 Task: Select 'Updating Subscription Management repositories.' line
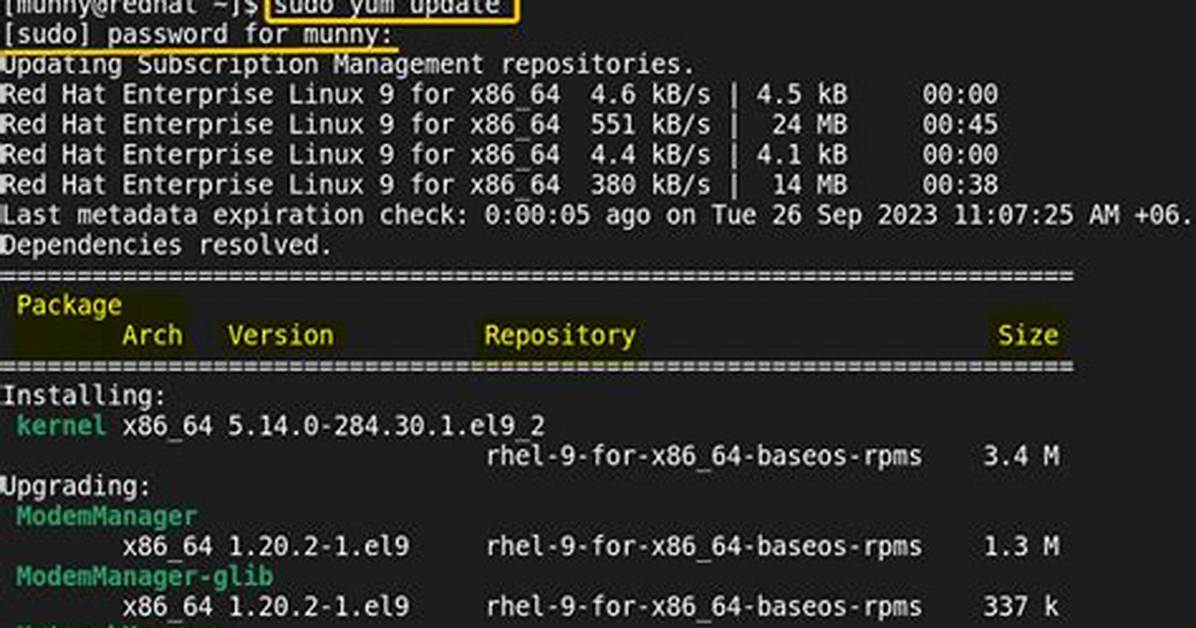(348, 65)
